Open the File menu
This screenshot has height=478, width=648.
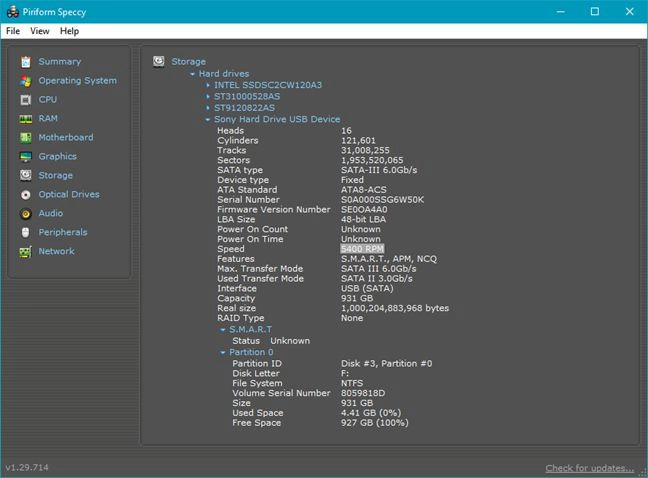click(x=13, y=31)
